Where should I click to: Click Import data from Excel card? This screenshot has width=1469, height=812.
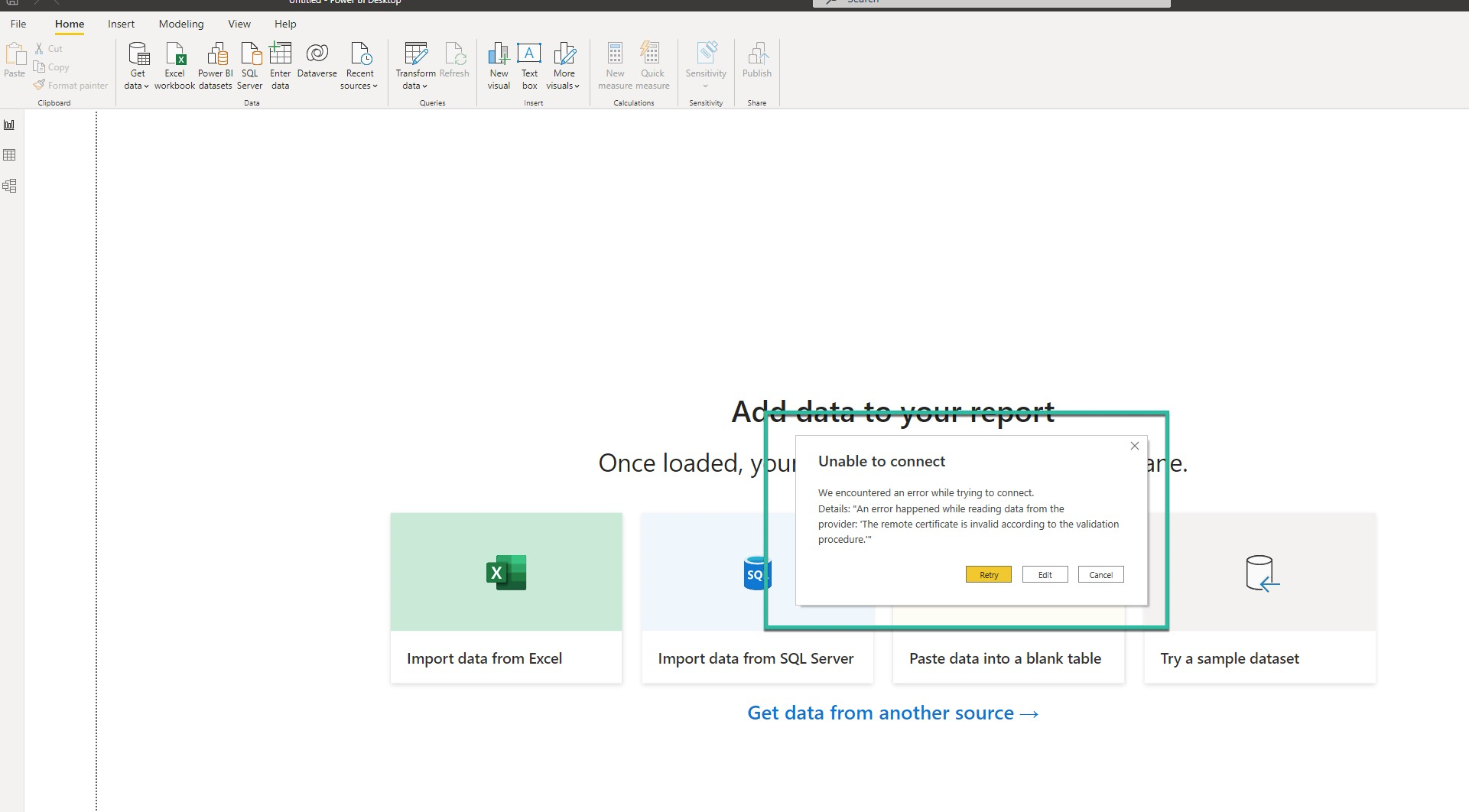click(506, 598)
